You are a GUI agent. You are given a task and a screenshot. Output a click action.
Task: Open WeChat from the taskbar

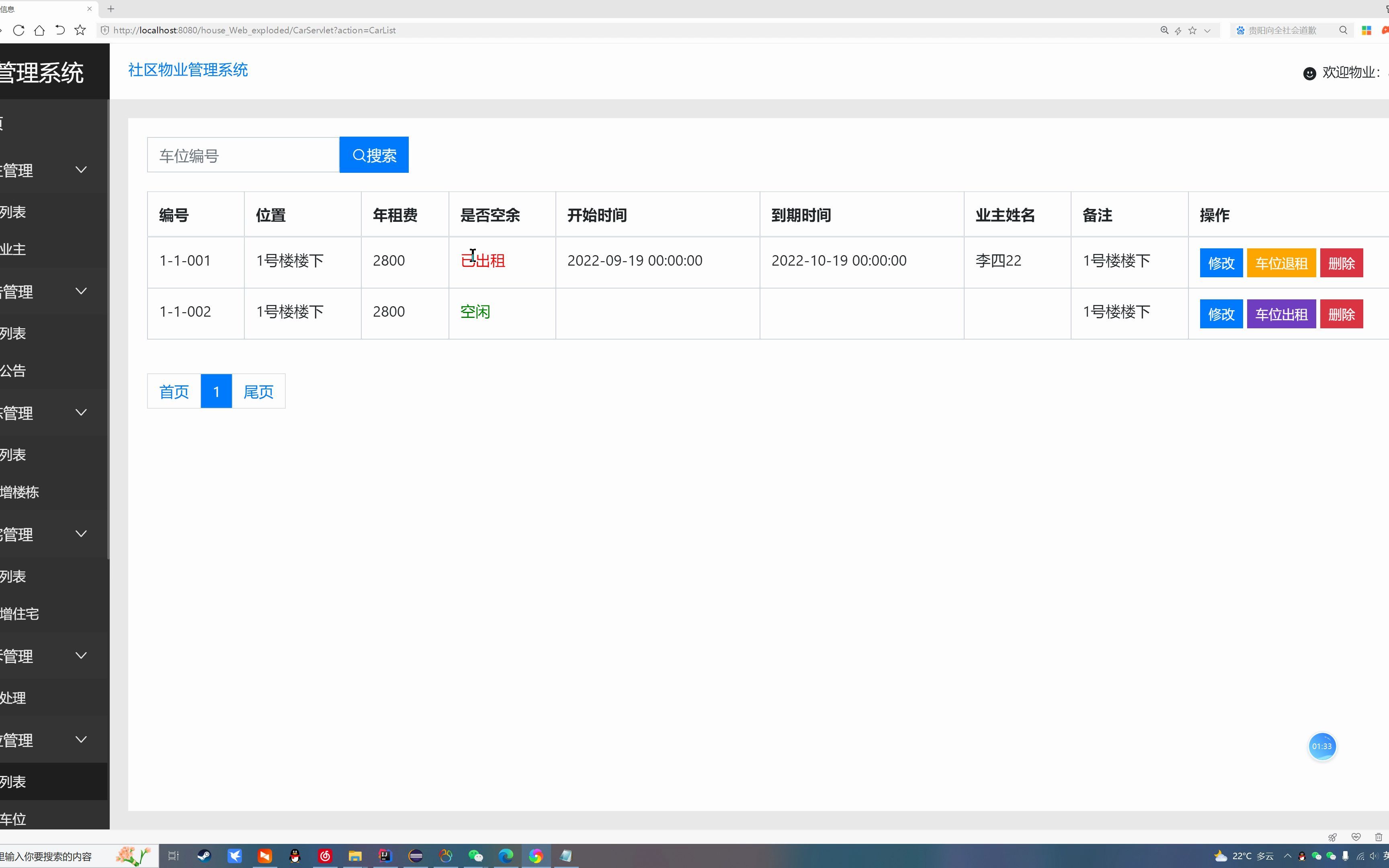coord(475,856)
